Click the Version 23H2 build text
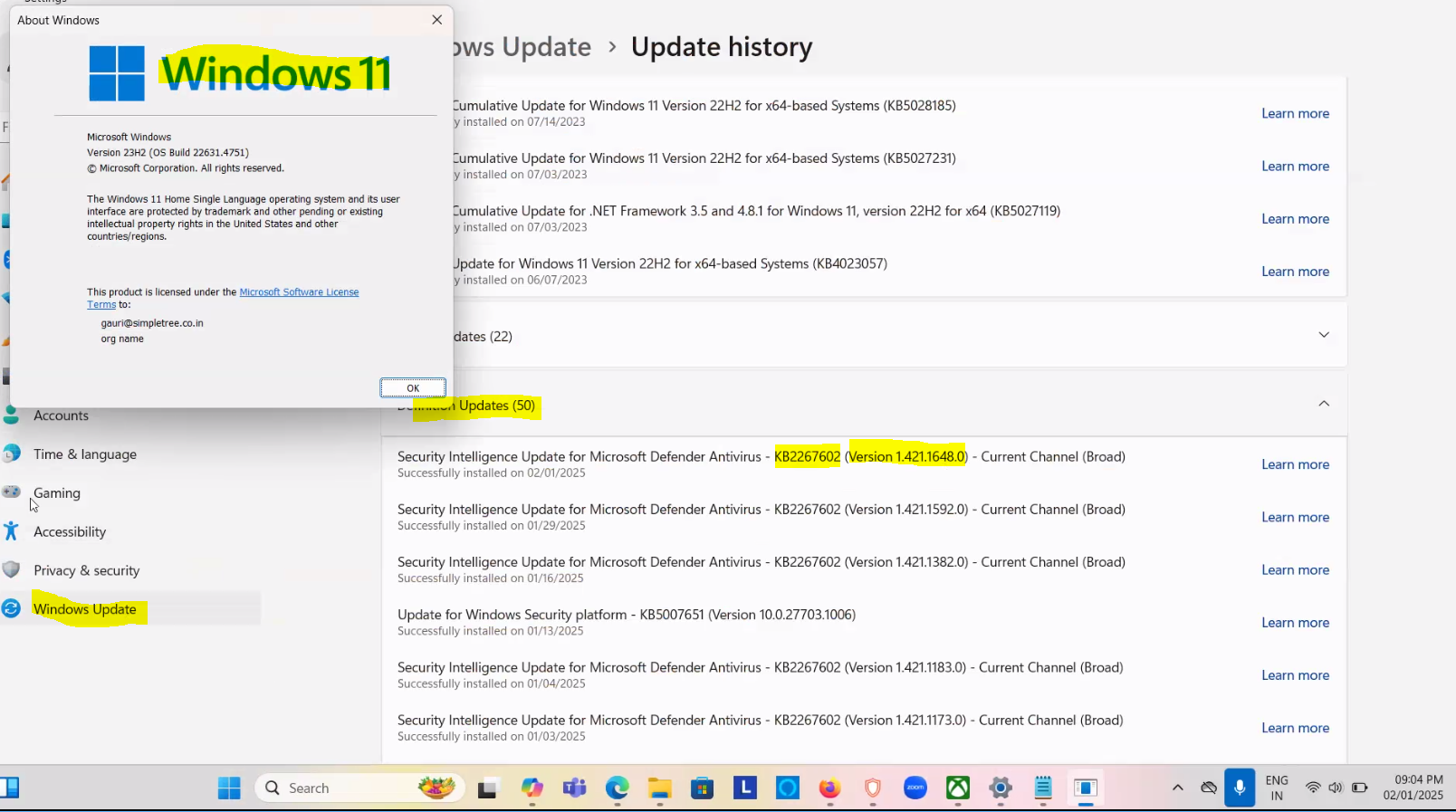Image resolution: width=1456 pixels, height=812 pixels. coord(168,153)
